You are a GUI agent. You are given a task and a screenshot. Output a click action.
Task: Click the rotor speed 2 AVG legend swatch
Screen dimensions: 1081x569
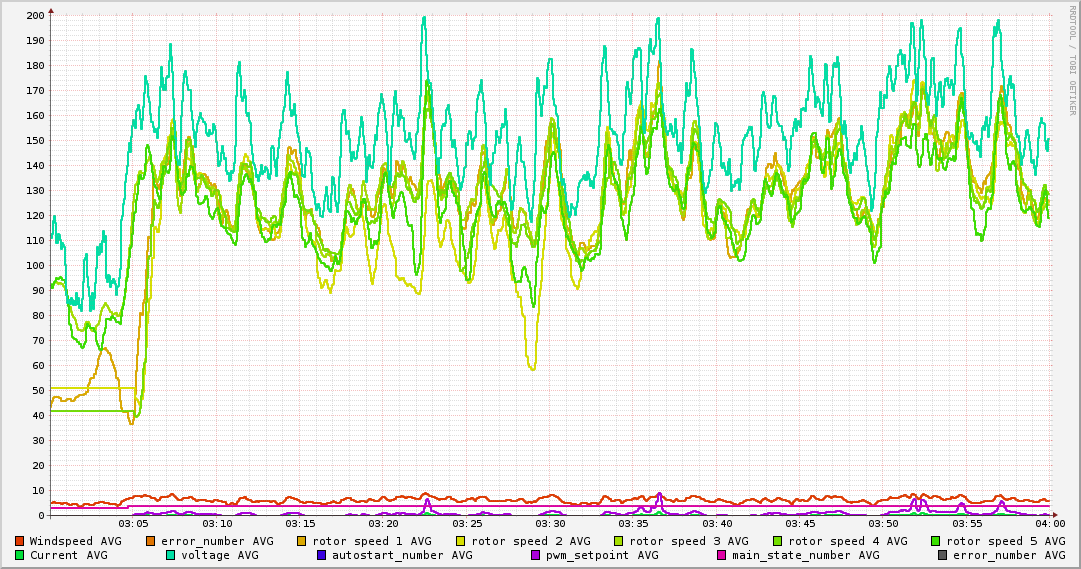point(461,541)
